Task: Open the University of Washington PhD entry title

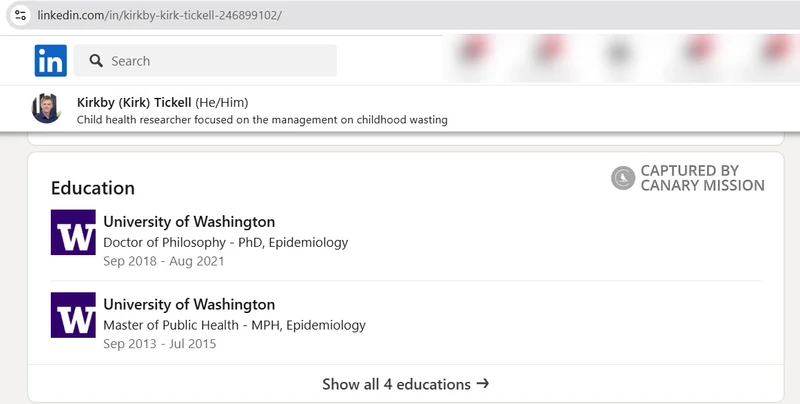Action: coord(189,222)
